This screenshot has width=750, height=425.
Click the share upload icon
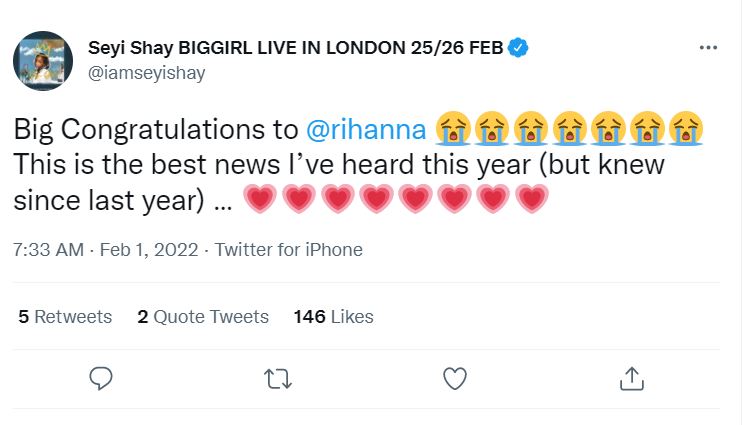pos(631,377)
